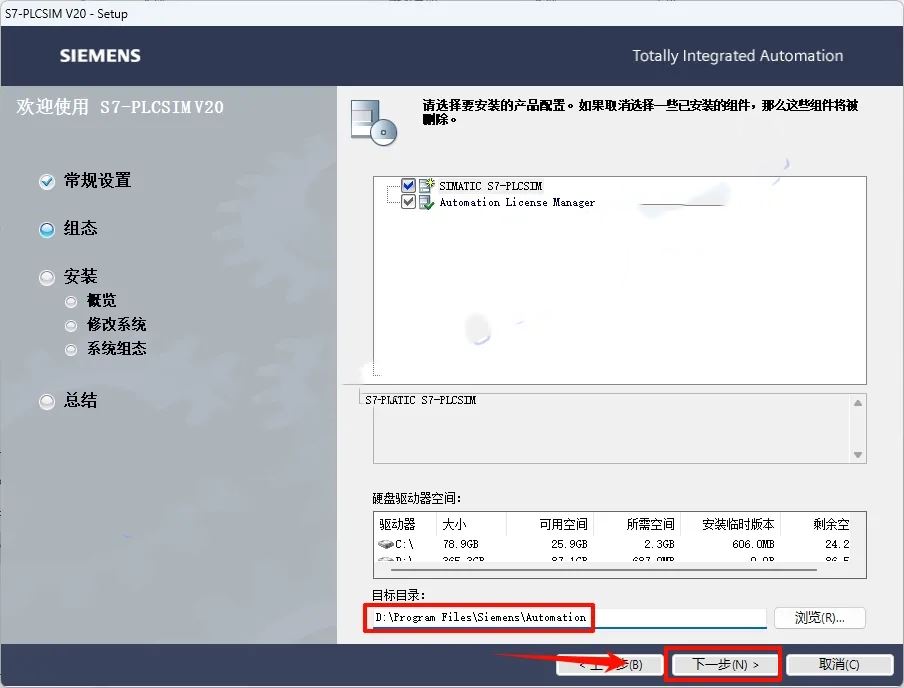
Task: Click the S7-PLATIC S7-PLCSIM description text
Action: click(x=420, y=400)
